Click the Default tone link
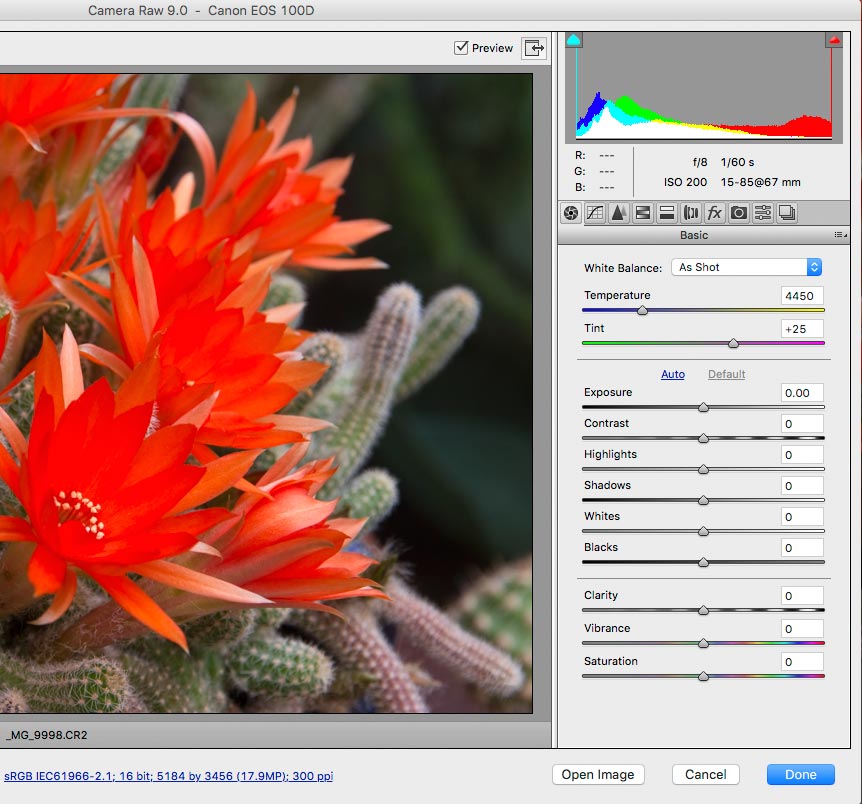This screenshot has width=862, height=804. point(726,374)
